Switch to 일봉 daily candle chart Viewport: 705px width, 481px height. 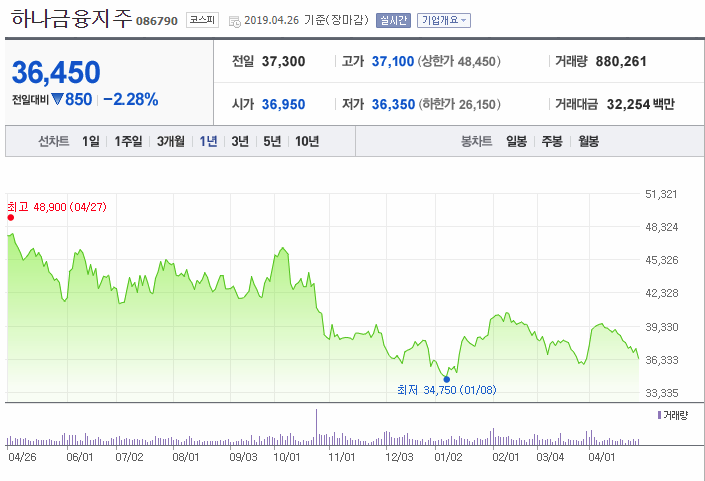(516, 141)
